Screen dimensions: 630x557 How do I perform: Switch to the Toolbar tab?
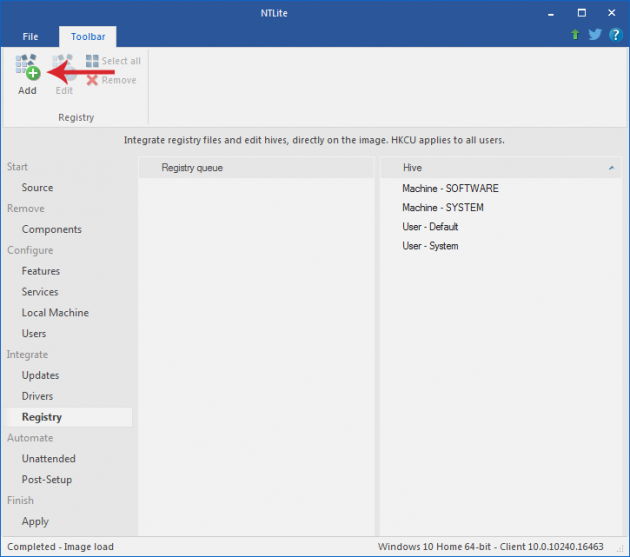pyautogui.click(x=88, y=37)
